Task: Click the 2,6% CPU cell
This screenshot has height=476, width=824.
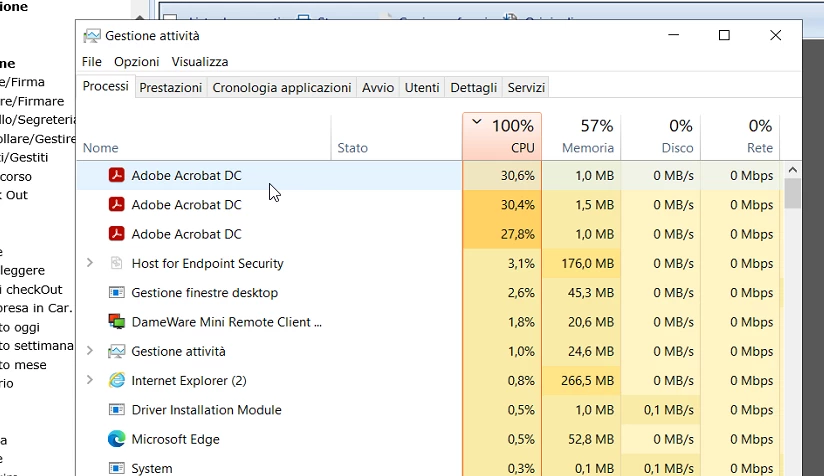Action: pos(502,293)
